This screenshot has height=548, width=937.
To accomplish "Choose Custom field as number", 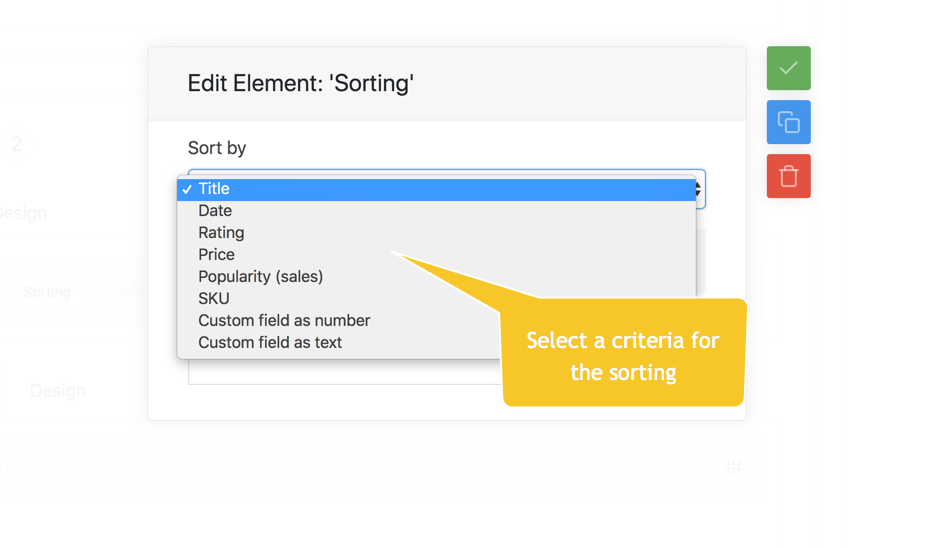I will [x=284, y=321].
